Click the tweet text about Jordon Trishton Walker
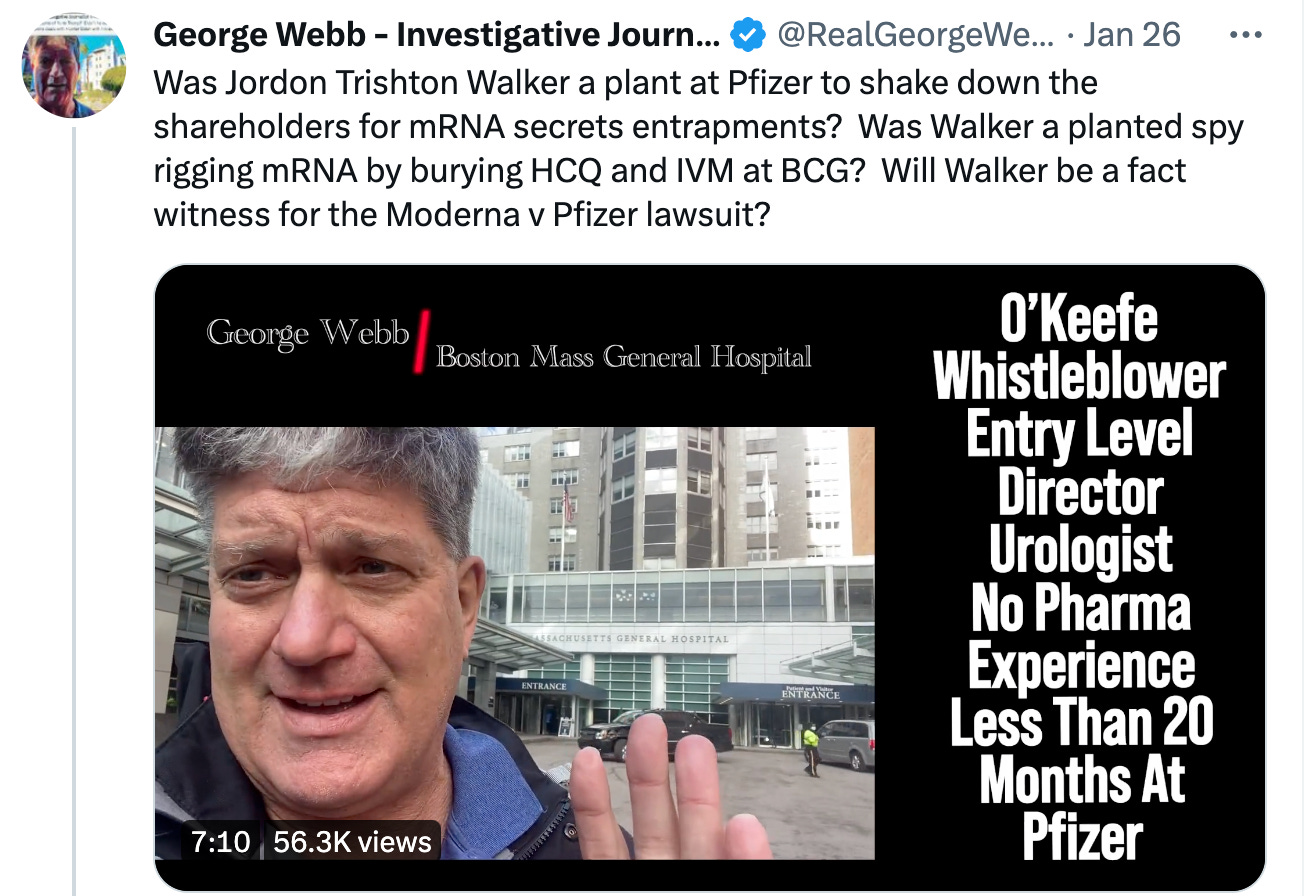The height and width of the screenshot is (896, 1304). [697, 148]
